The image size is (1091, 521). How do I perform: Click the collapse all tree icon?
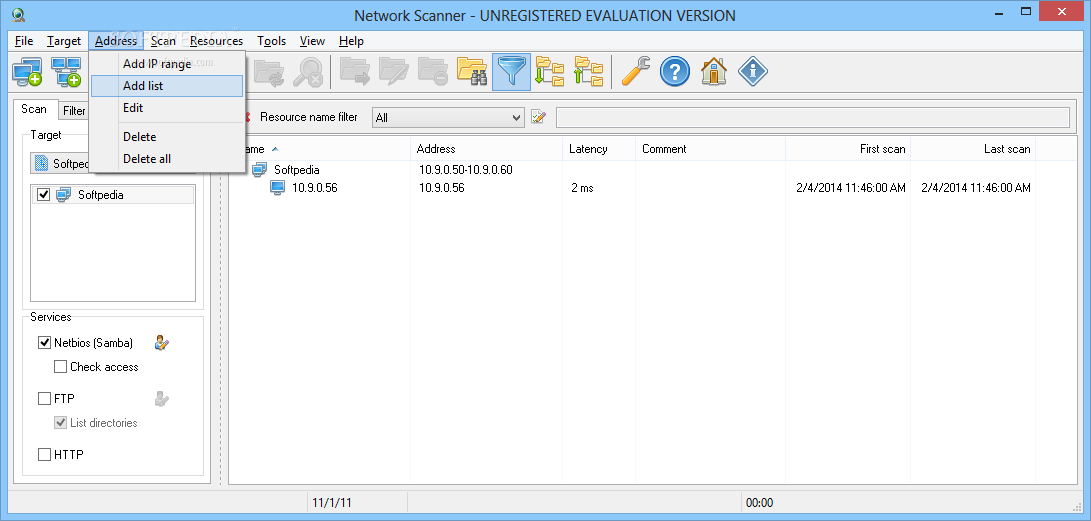pos(589,72)
